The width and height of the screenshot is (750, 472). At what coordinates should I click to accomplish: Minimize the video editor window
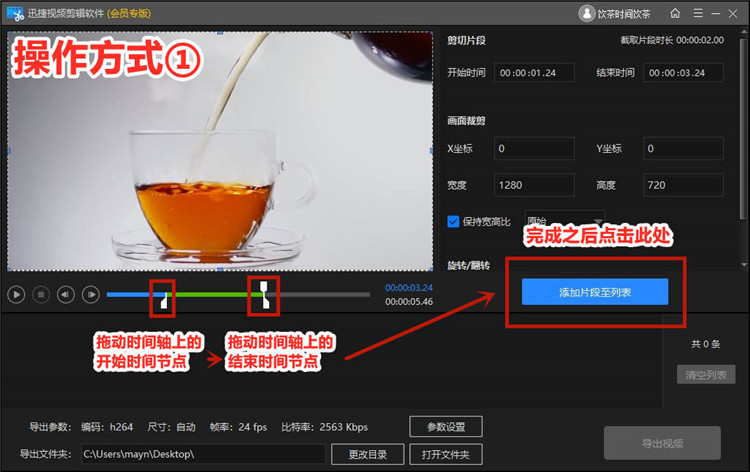pos(716,14)
